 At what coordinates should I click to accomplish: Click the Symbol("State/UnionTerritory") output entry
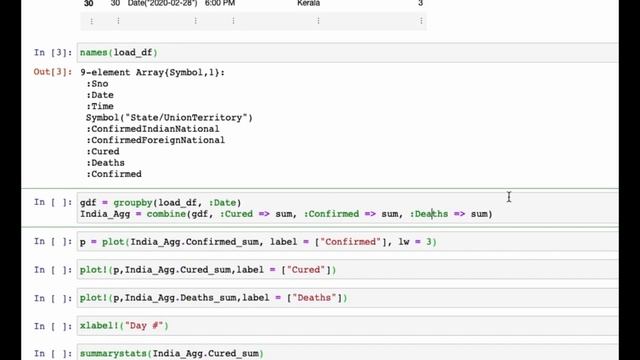coord(169,118)
